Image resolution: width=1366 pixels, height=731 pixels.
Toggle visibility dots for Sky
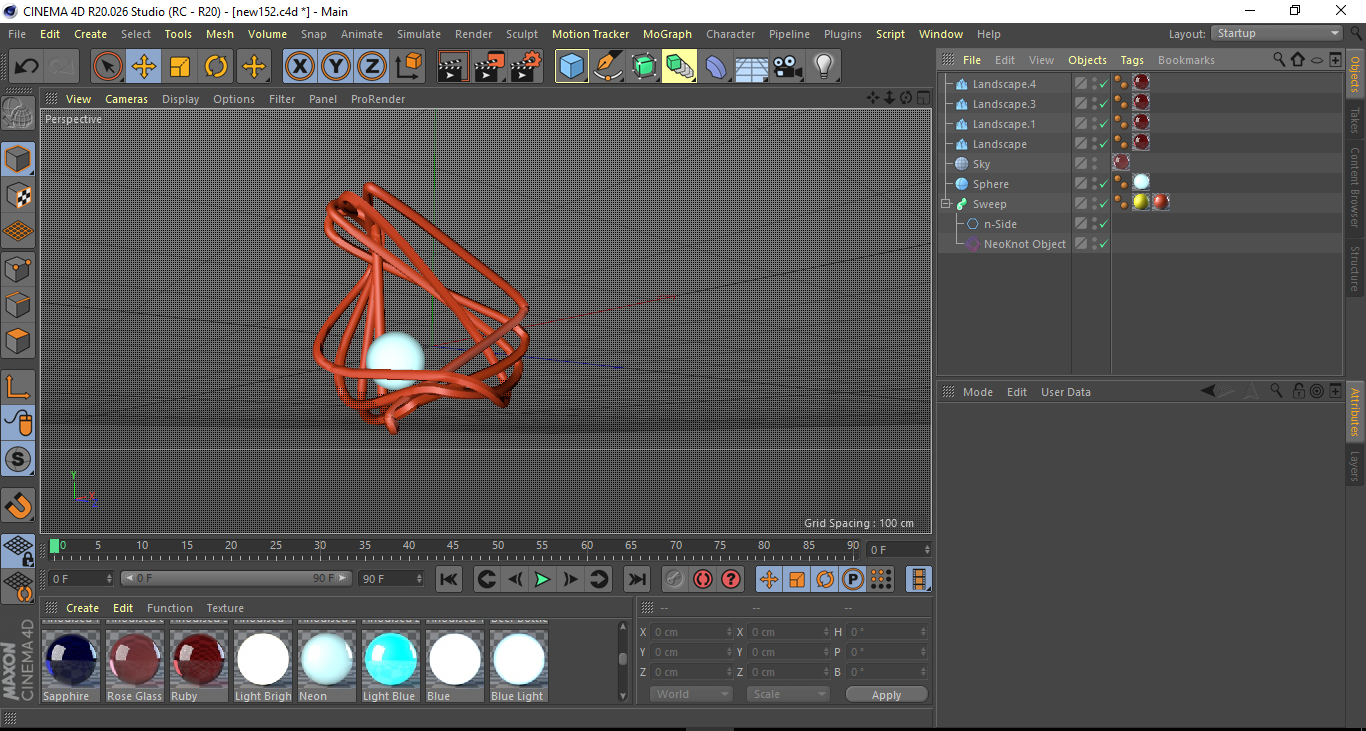(x=1094, y=164)
